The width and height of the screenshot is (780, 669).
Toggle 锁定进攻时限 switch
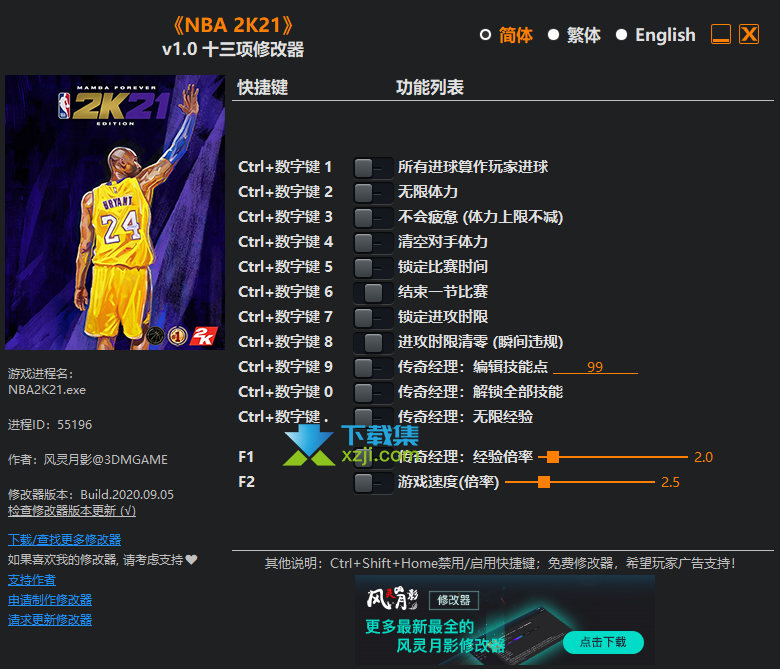point(373,317)
